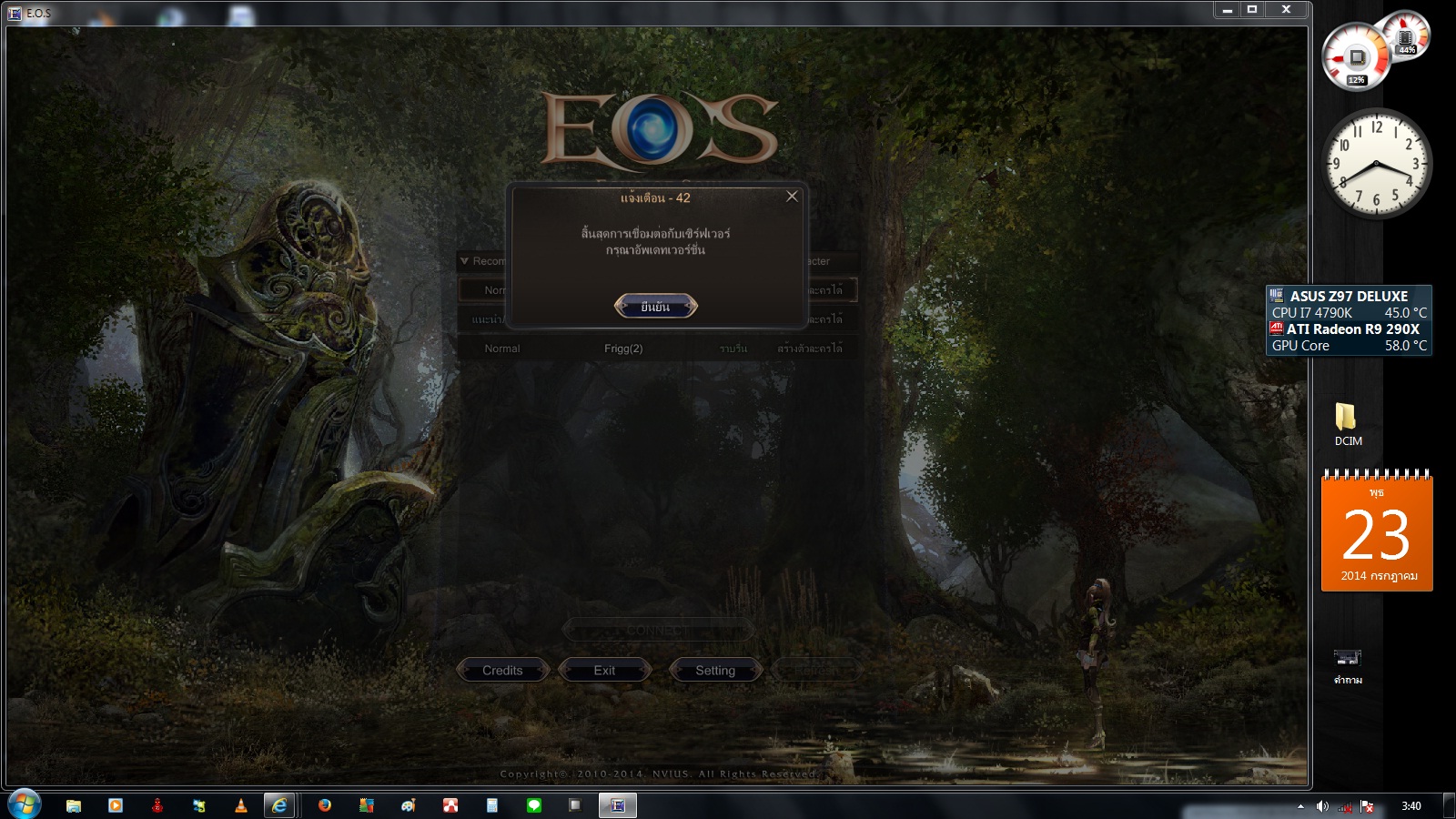The width and height of the screenshot is (1456, 819).
Task: Open Internet Explorer from the taskbar
Action: pos(280,805)
